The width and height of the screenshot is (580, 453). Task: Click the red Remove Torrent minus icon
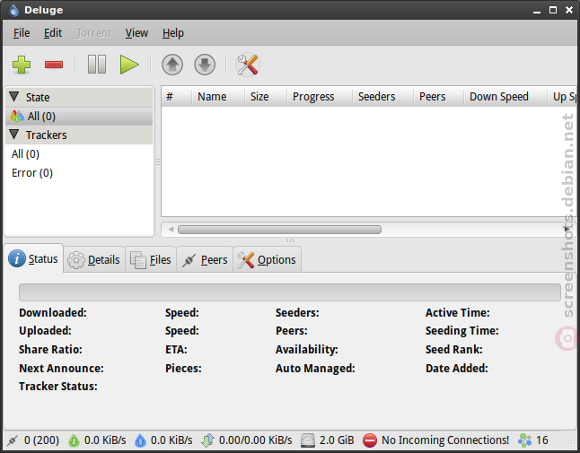point(54,65)
